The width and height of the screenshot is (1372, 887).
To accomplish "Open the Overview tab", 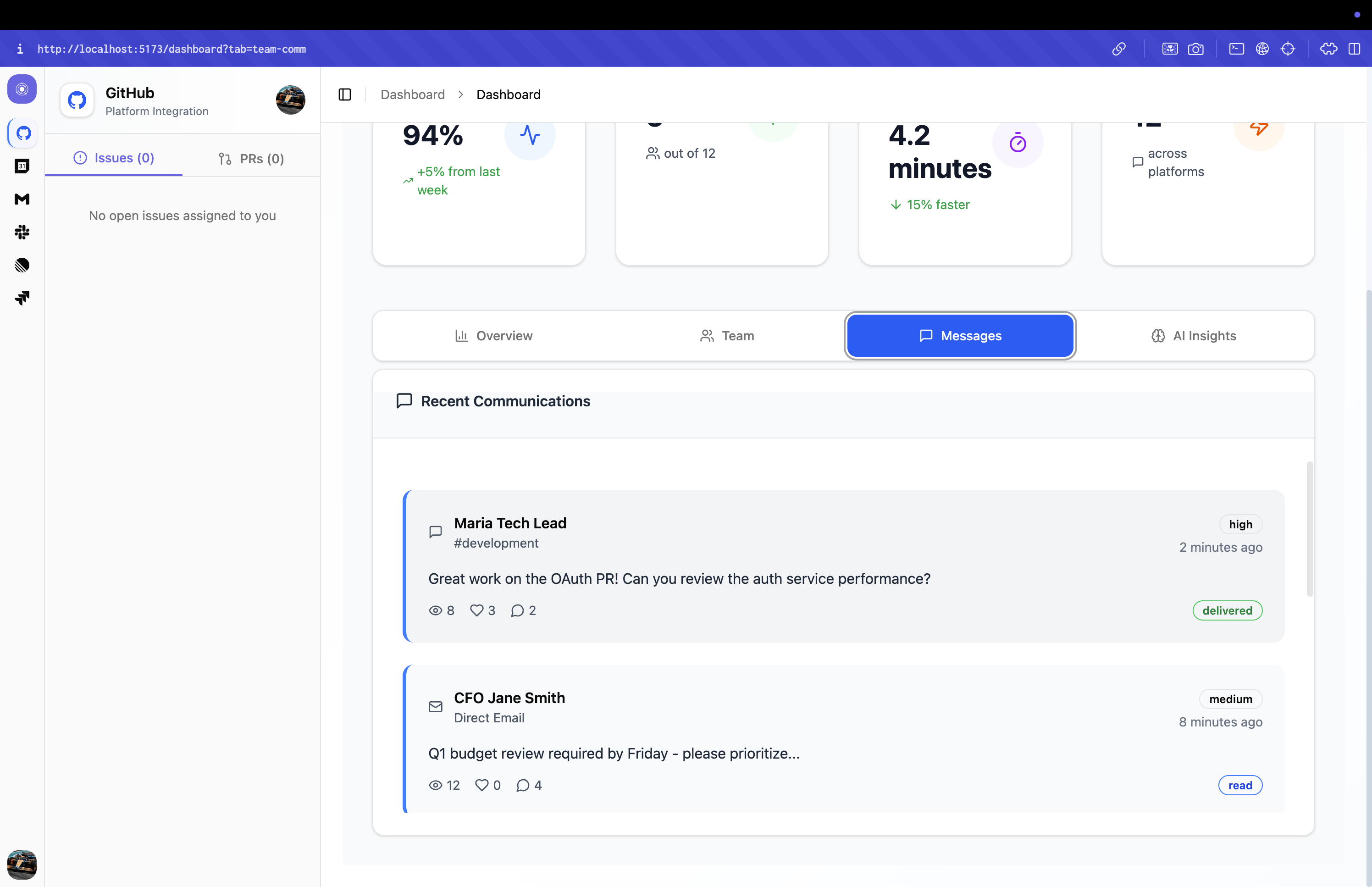I will [493, 336].
